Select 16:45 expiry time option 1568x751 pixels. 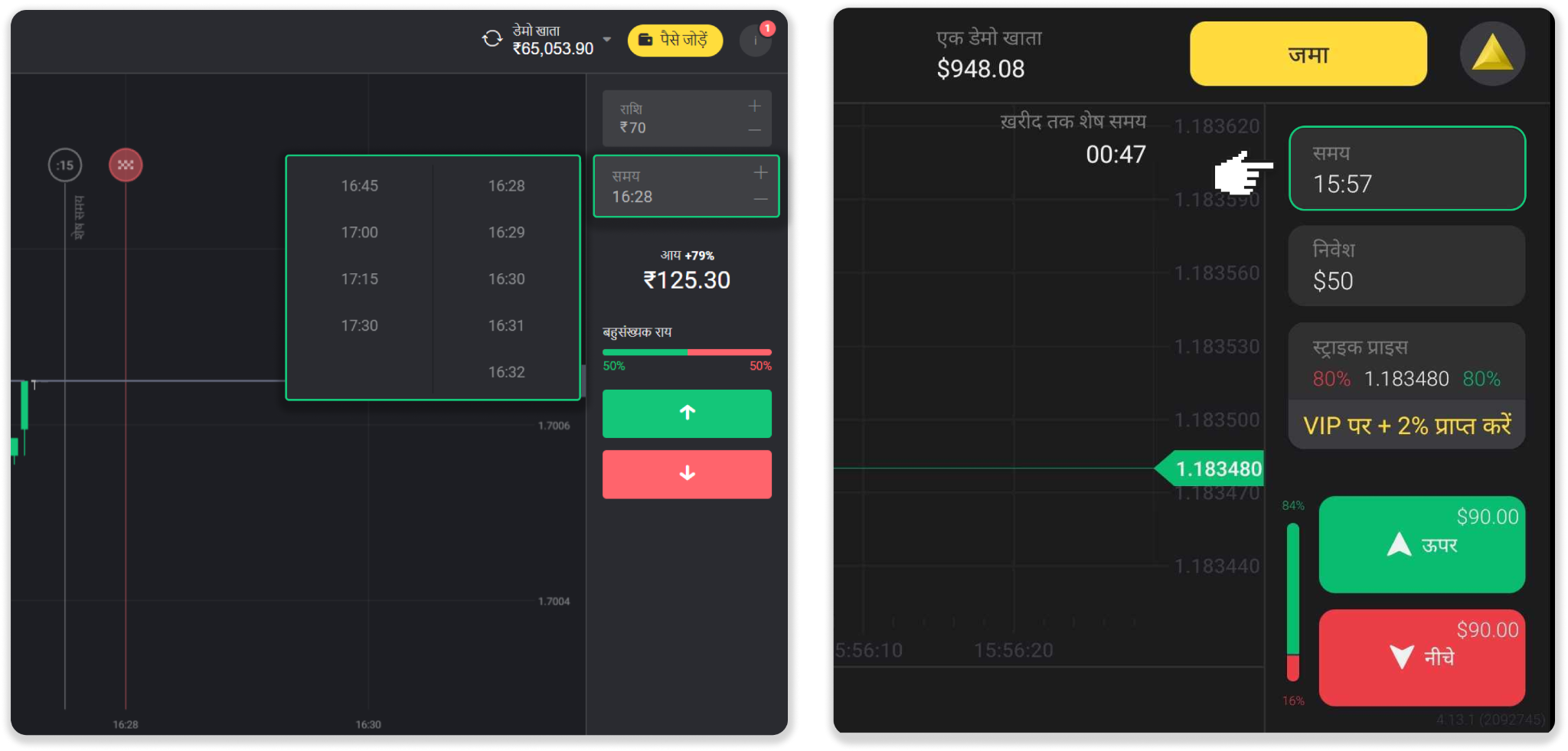pos(359,186)
